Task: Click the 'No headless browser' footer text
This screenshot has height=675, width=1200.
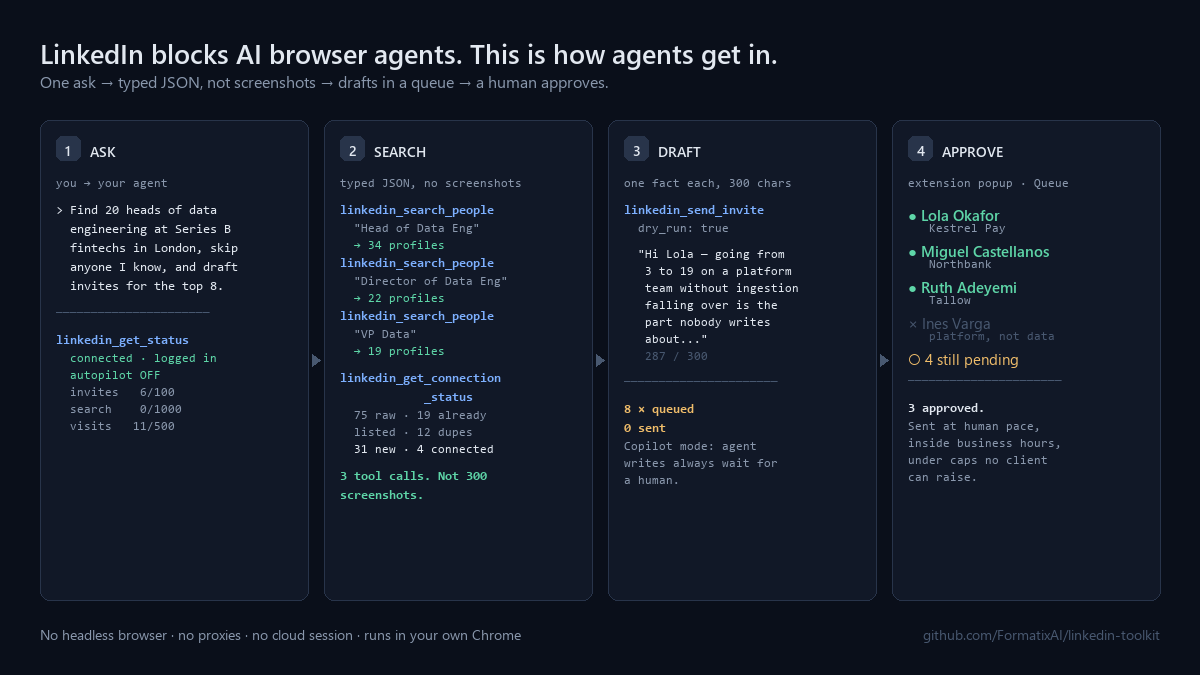Action: point(281,635)
